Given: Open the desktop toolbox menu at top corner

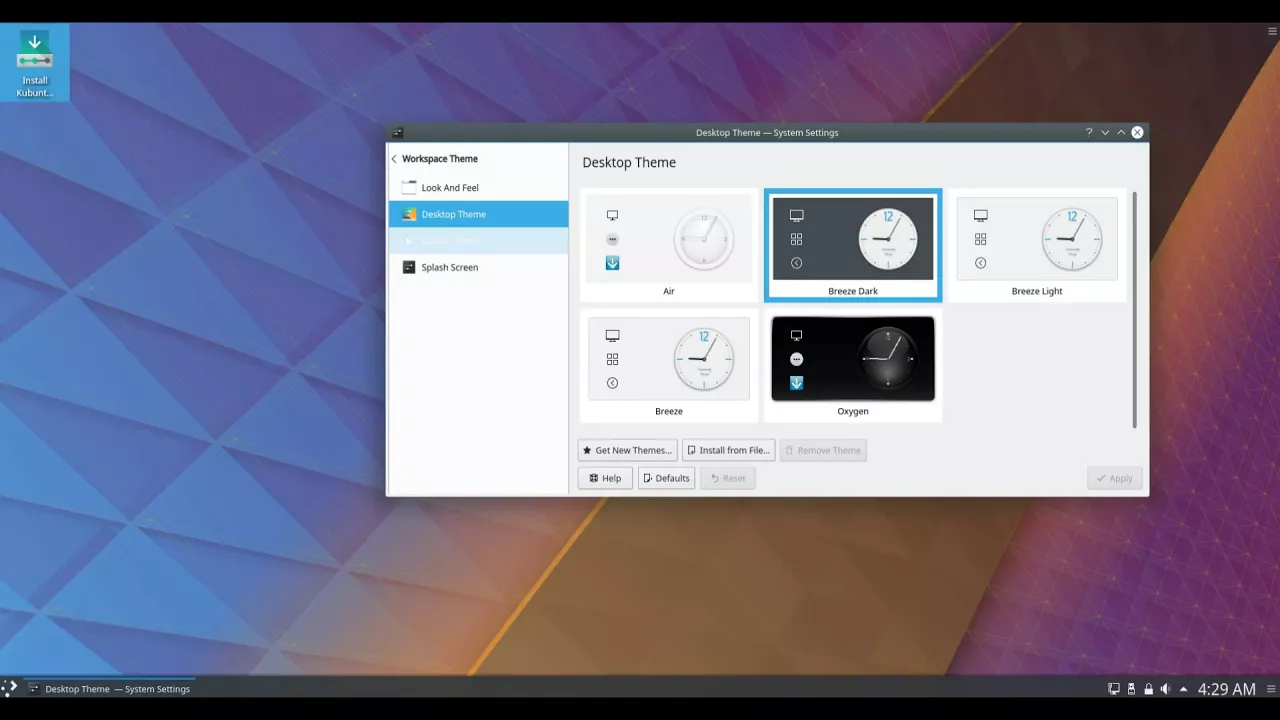Looking at the screenshot, I should pyautogui.click(x=1272, y=31).
